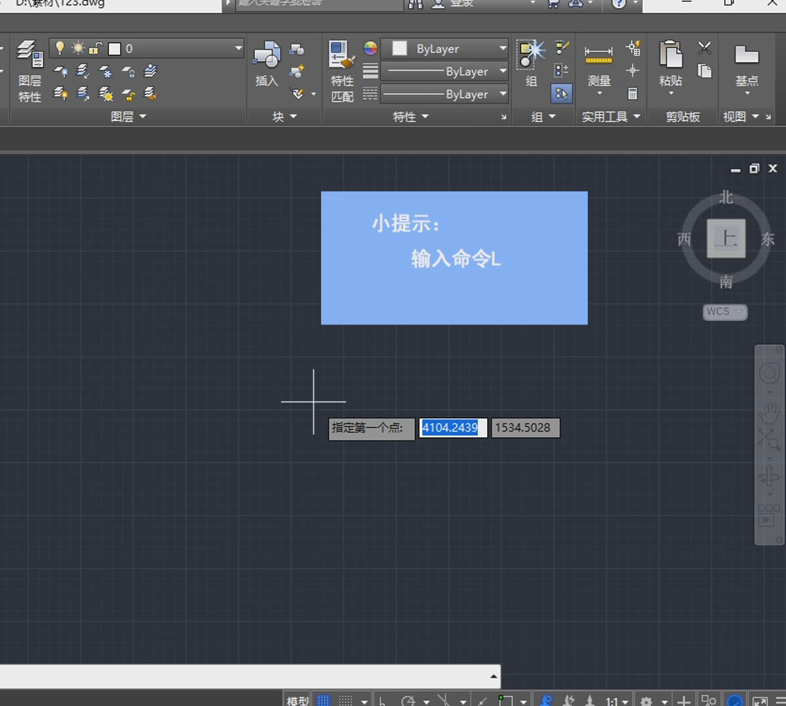Screen dimensions: 786x706
Task: Click the 东 east direction on ViewCube
Action: click(x=767, y=239)
